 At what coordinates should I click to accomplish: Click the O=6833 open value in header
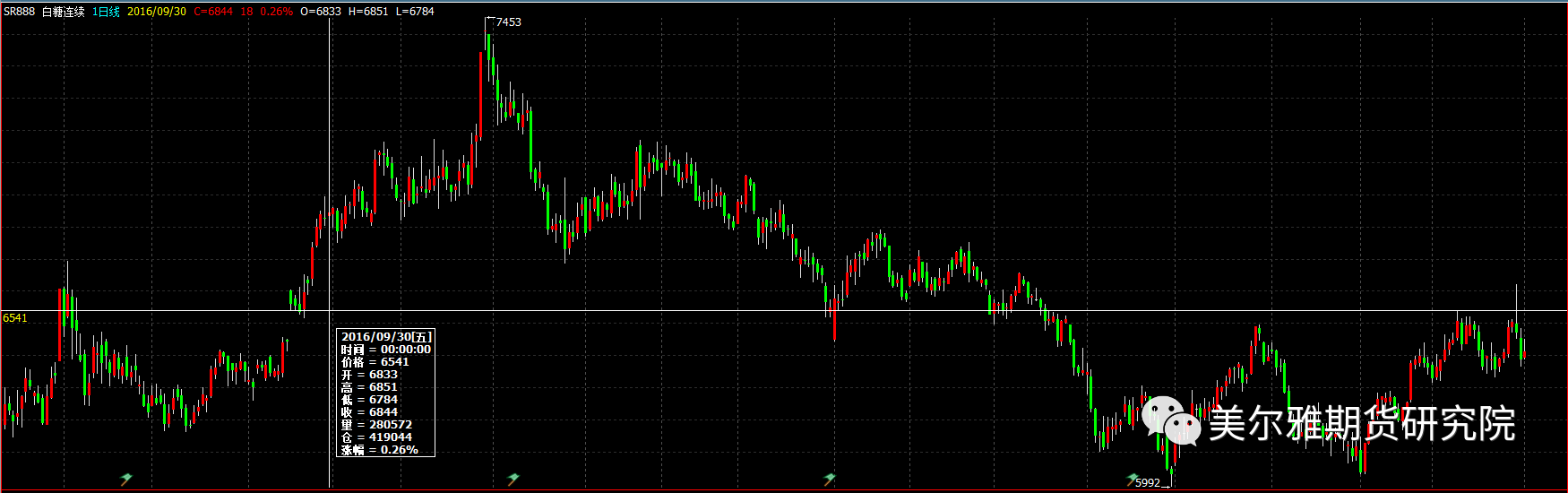point(321,12)
